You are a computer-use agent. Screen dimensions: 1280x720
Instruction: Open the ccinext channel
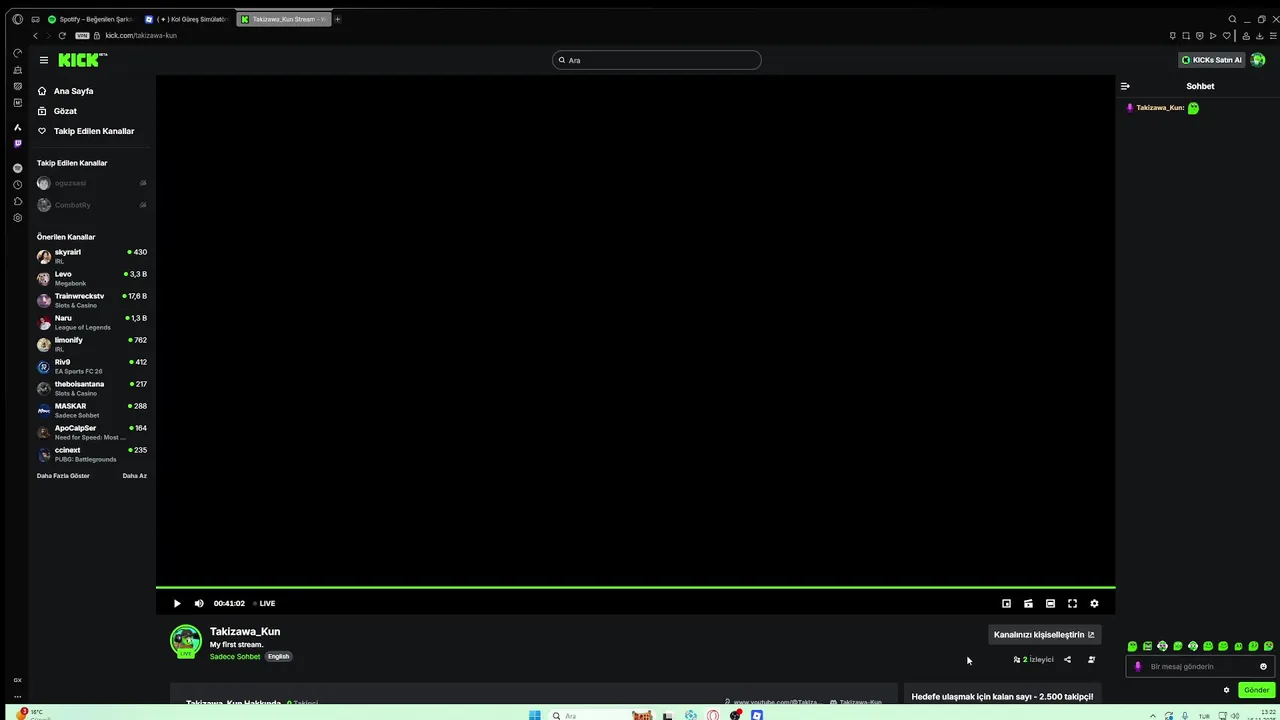tap(92, 454)
